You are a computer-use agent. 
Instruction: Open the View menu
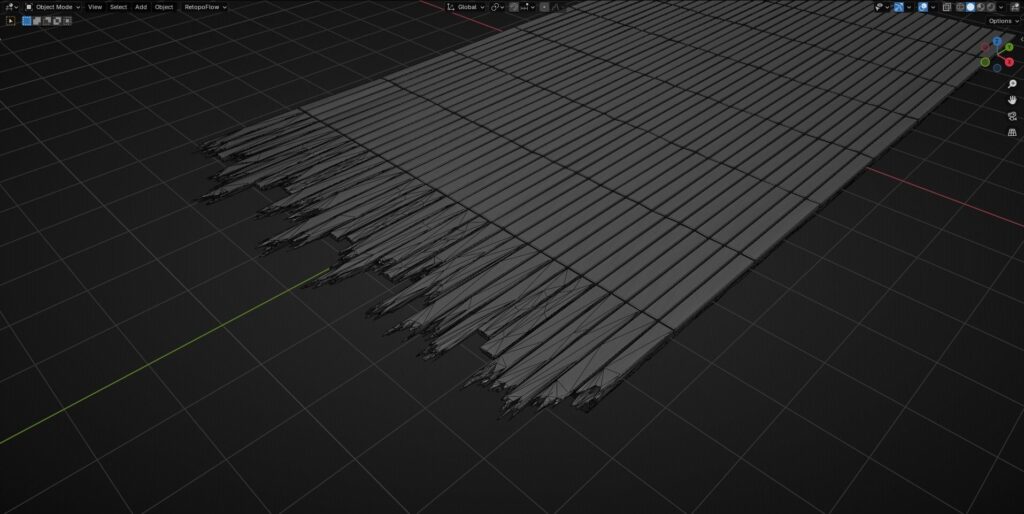(95, 7)
